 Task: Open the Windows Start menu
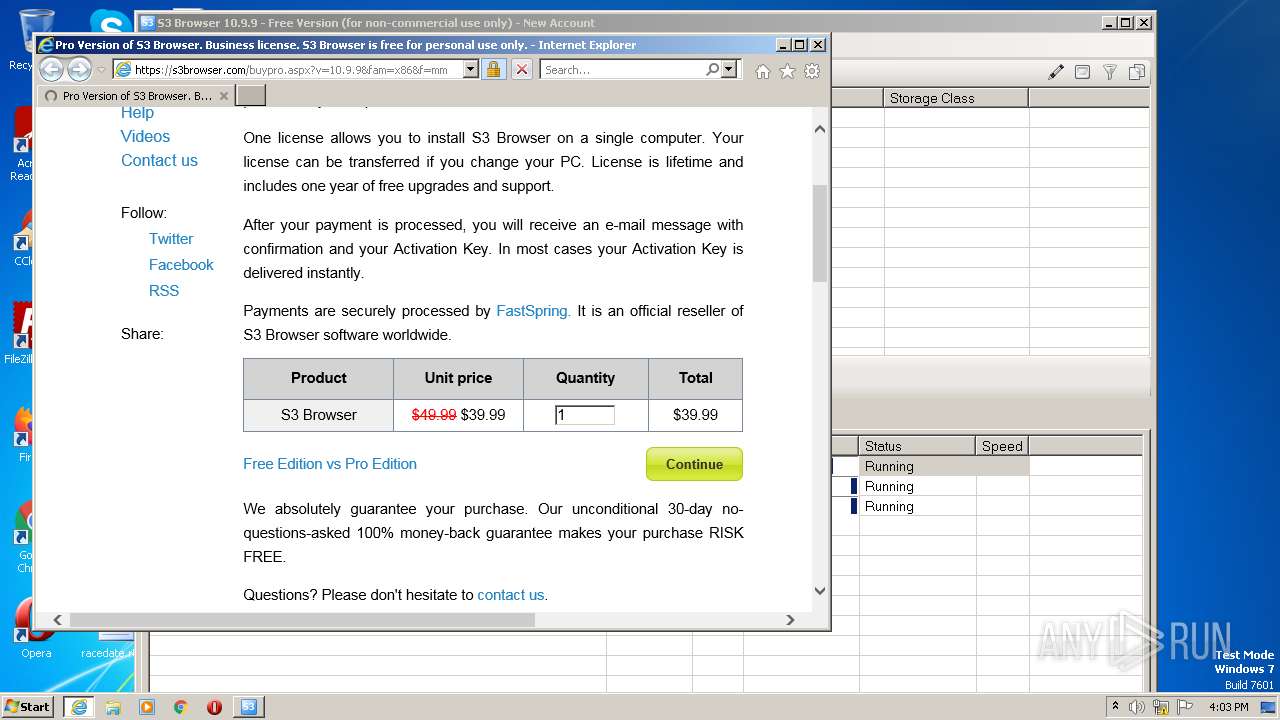click(x=28, y=706)
